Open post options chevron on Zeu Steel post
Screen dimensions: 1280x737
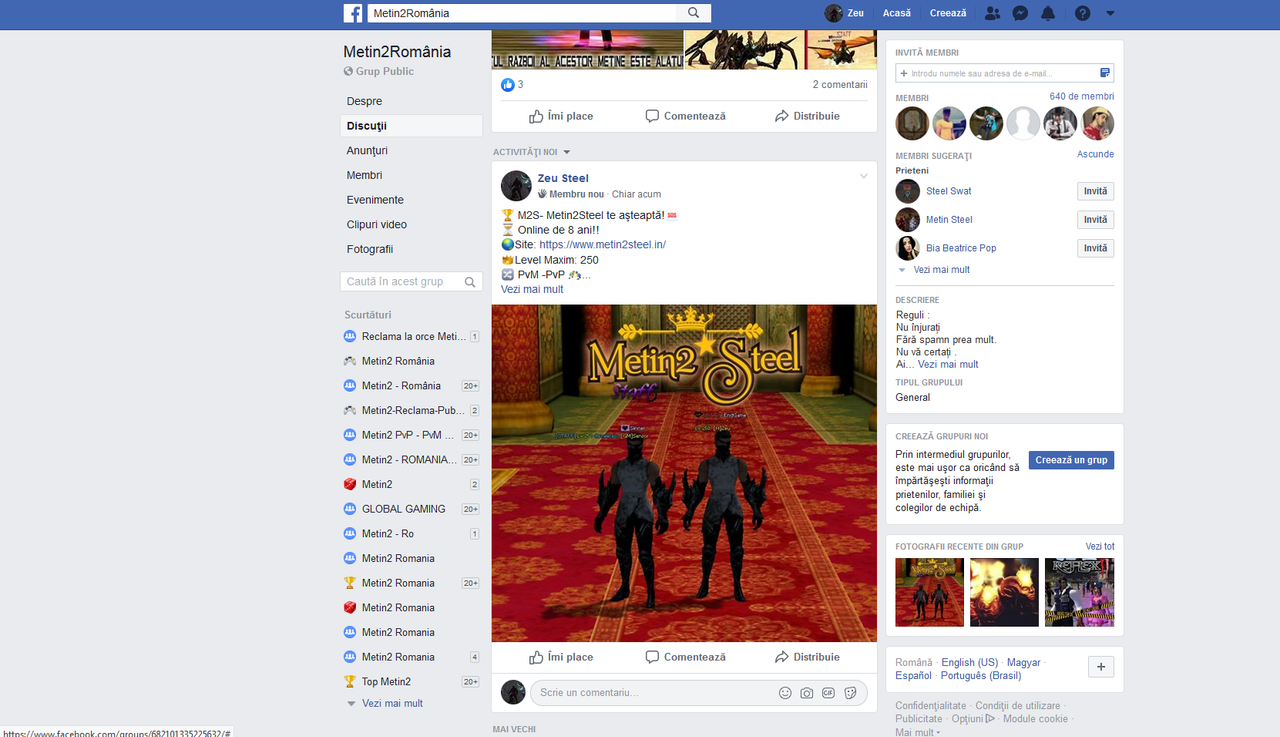[864, 177]
